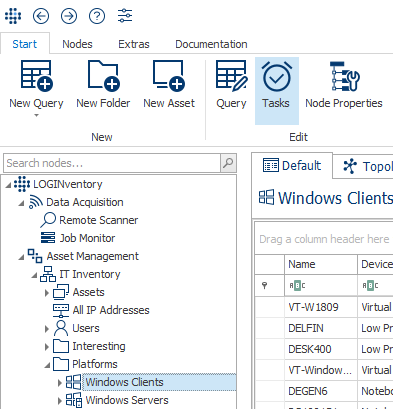The image size is (393, 409).
Task: Collapse the Data Acquisition node
Action: pyautogui.click(x=21, y=203)
